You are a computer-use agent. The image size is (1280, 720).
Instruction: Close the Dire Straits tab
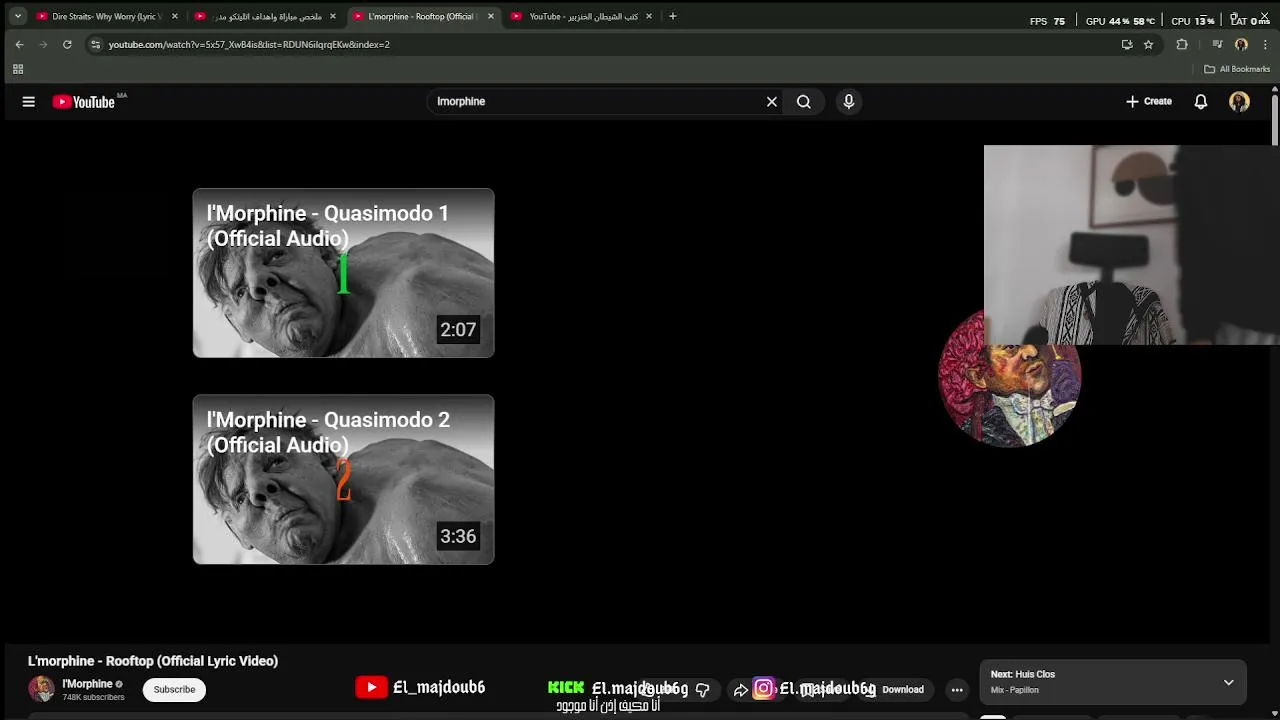(x=175, y=16)
